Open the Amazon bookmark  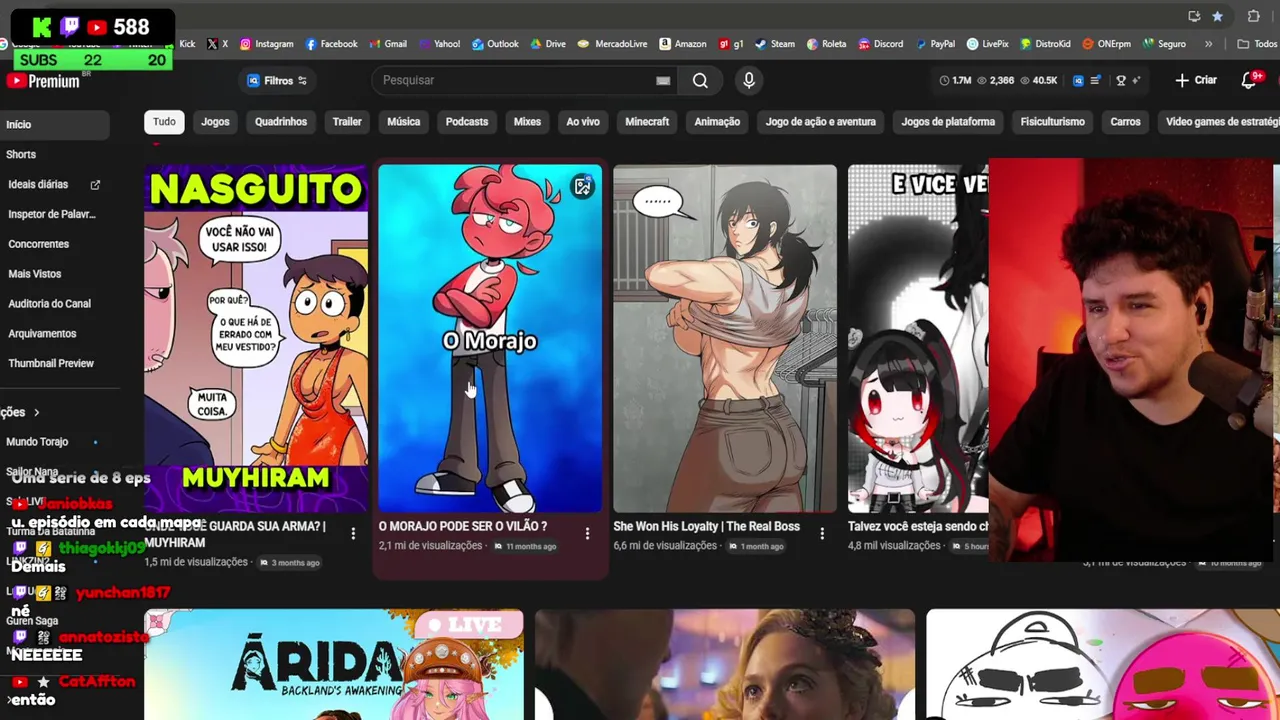[682, 44]
